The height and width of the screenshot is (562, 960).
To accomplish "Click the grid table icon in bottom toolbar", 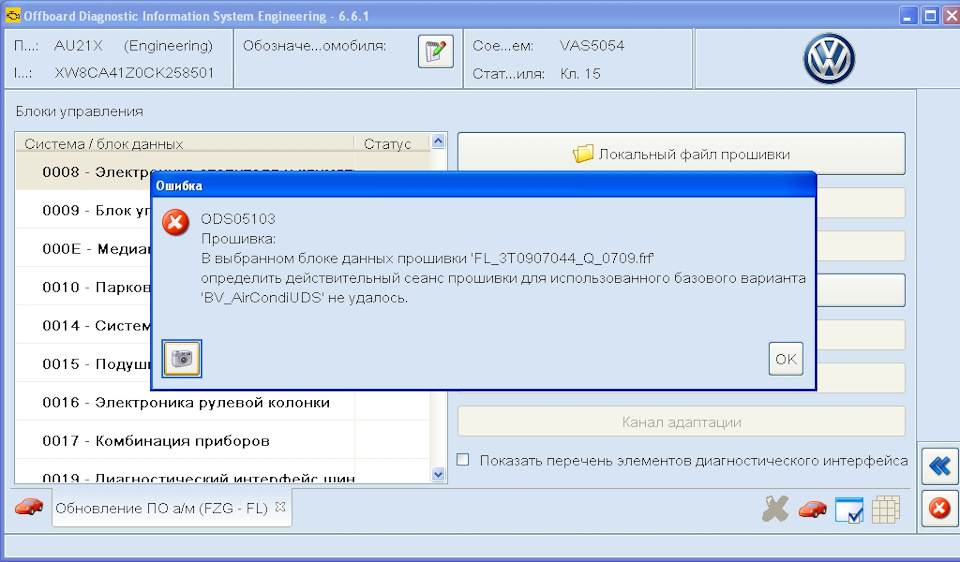I will coord(885,509).
